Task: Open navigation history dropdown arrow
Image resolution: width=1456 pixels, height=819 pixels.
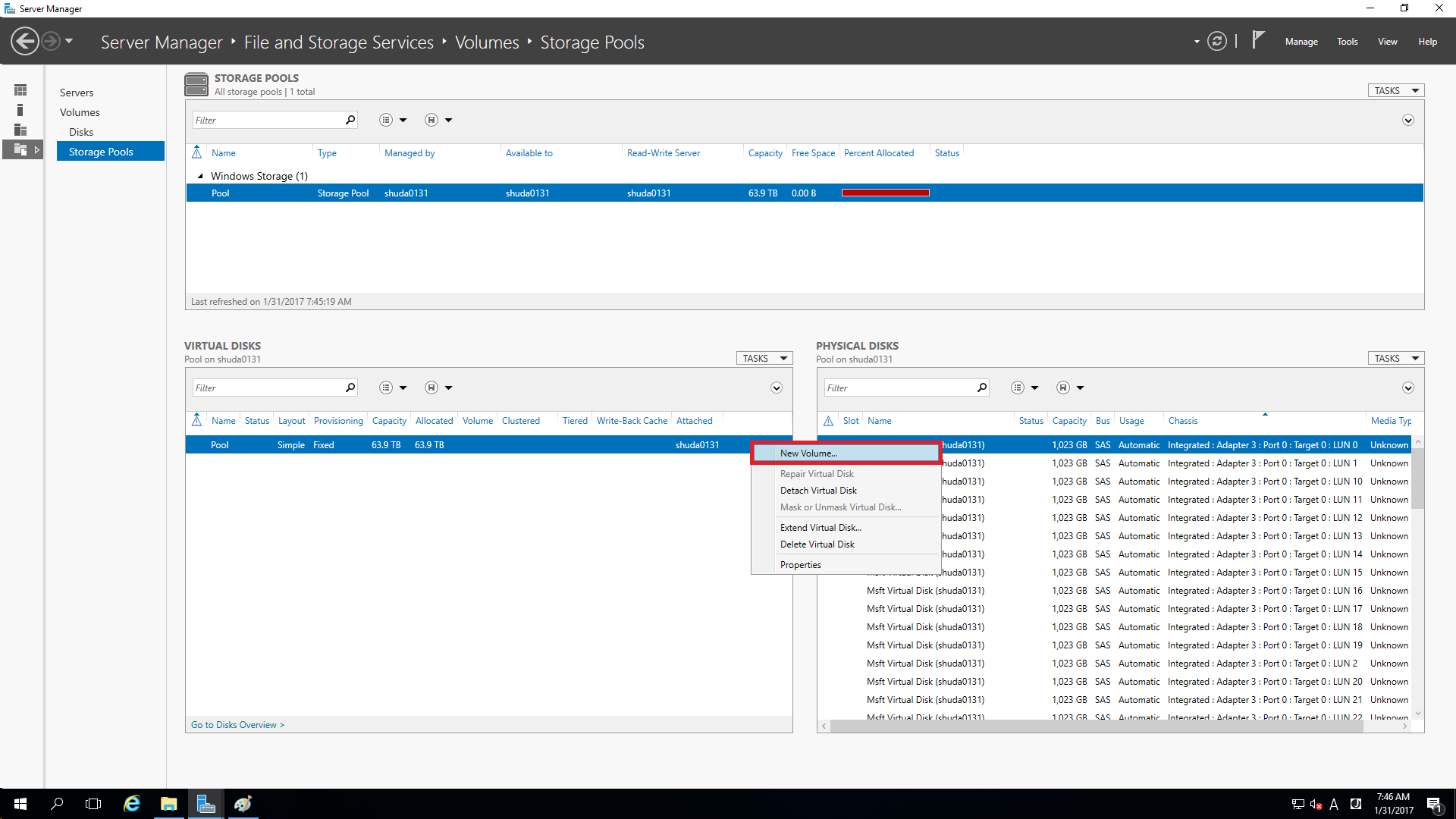Action: tap(69, 41)
